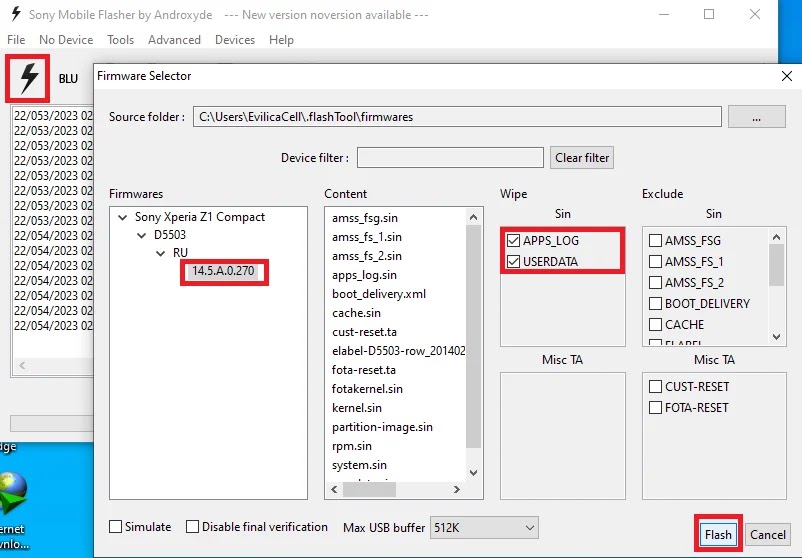Screen dimensions: 802x558
Task: Tick the CUST-RESET Misc TA checkbox
Action: 656,387
